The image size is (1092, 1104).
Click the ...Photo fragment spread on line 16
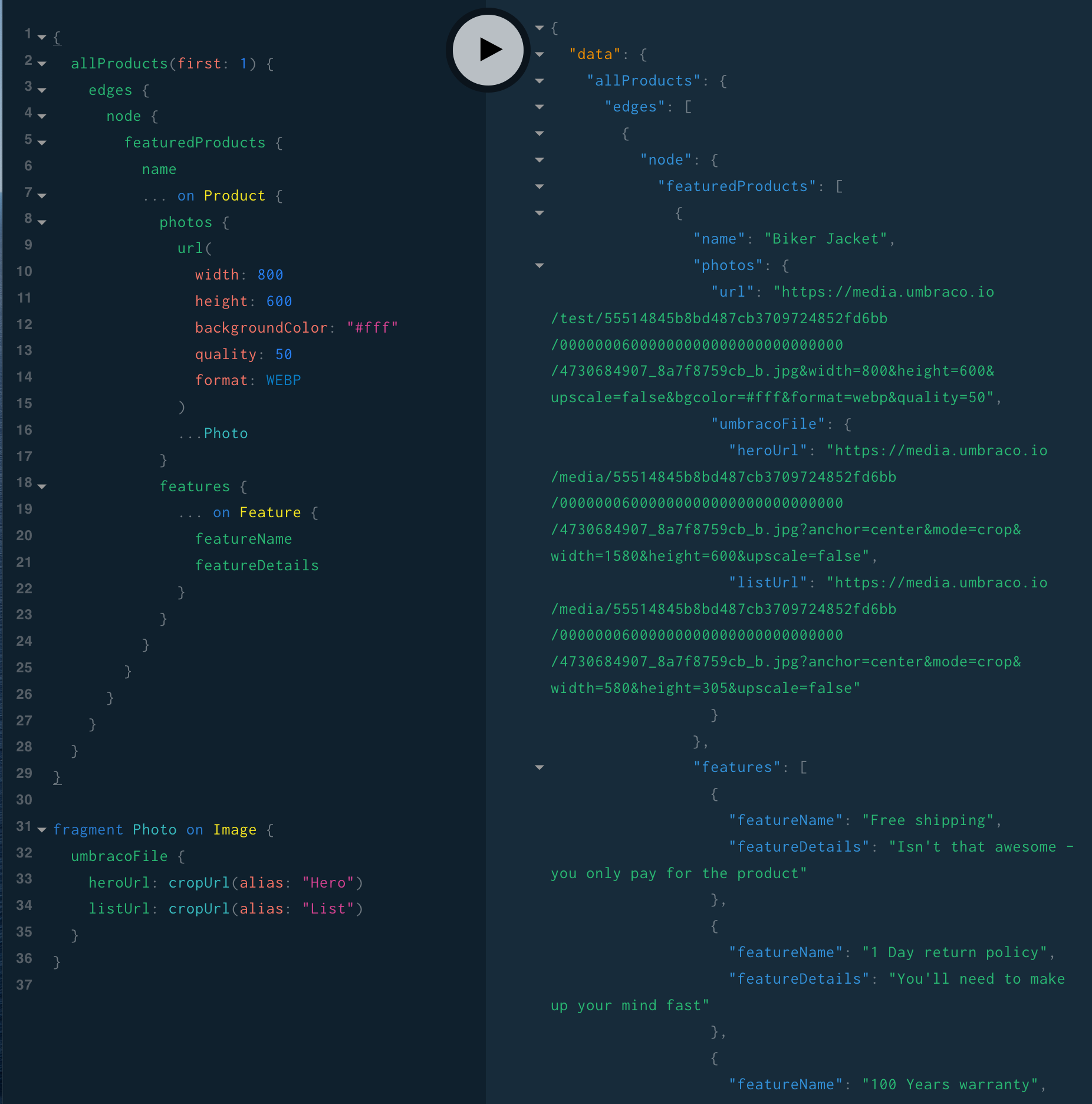213,433
